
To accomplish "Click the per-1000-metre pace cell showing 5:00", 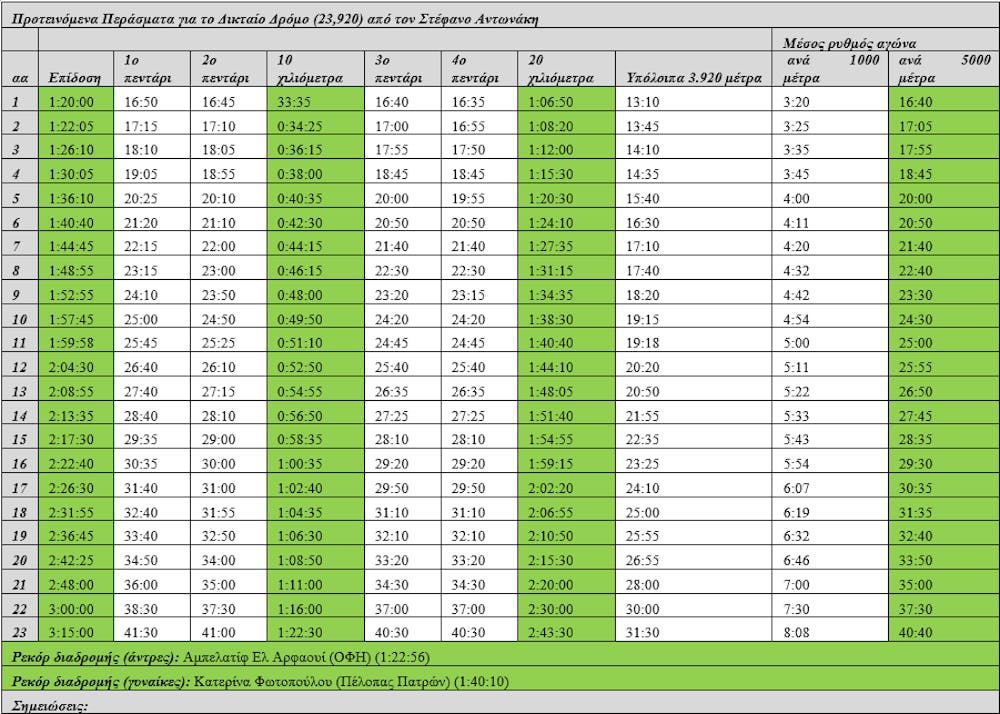I will click(829, 343).
